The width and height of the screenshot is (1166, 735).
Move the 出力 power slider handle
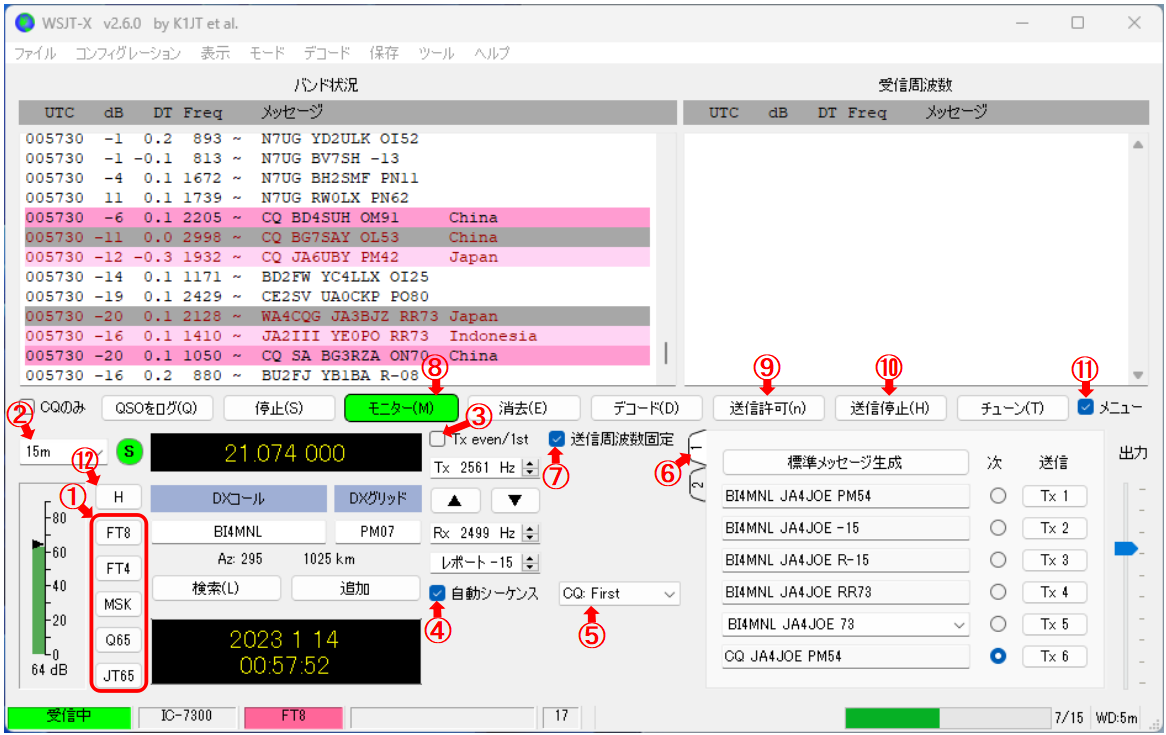pos(1126,548)
